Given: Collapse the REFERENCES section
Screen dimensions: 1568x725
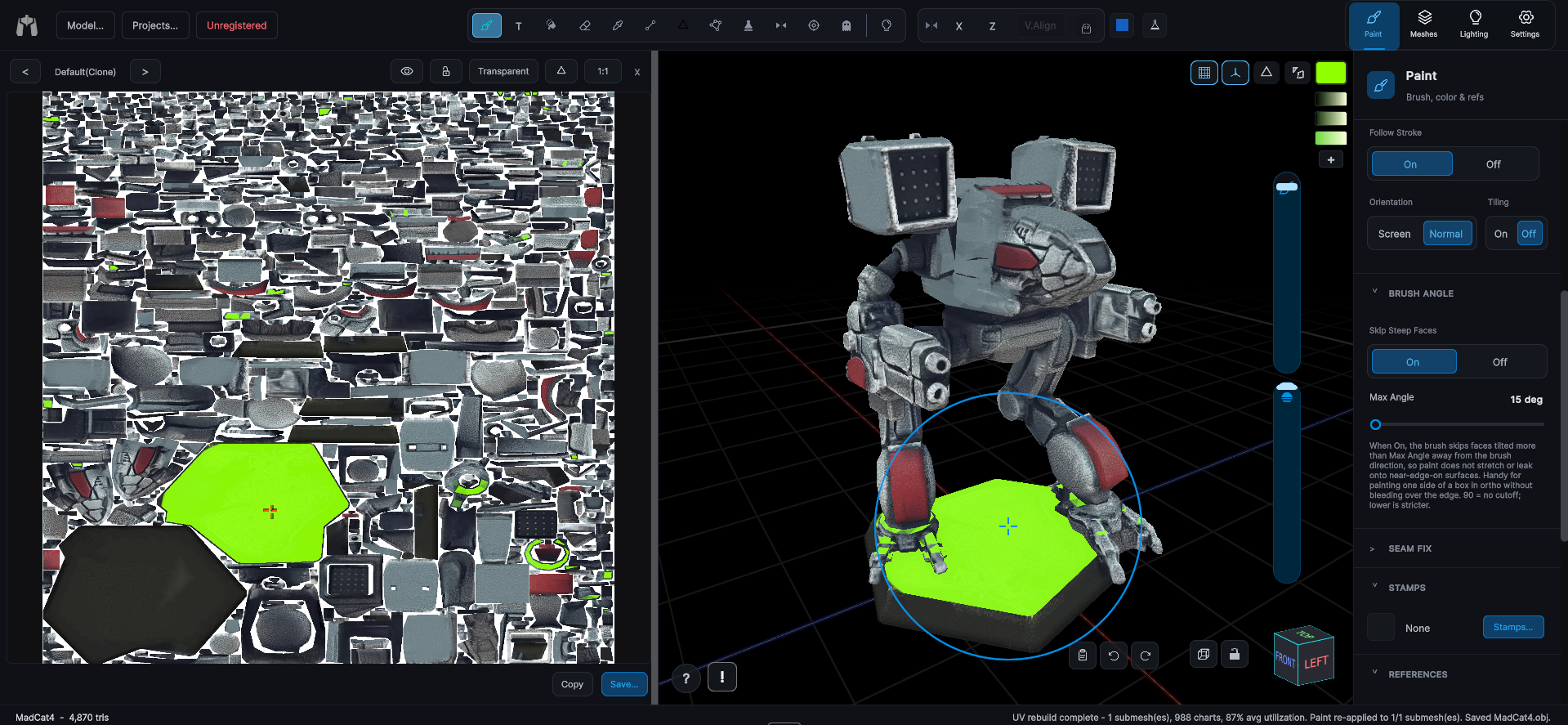Looking at the screenshot, I should tap(1418, 674).
